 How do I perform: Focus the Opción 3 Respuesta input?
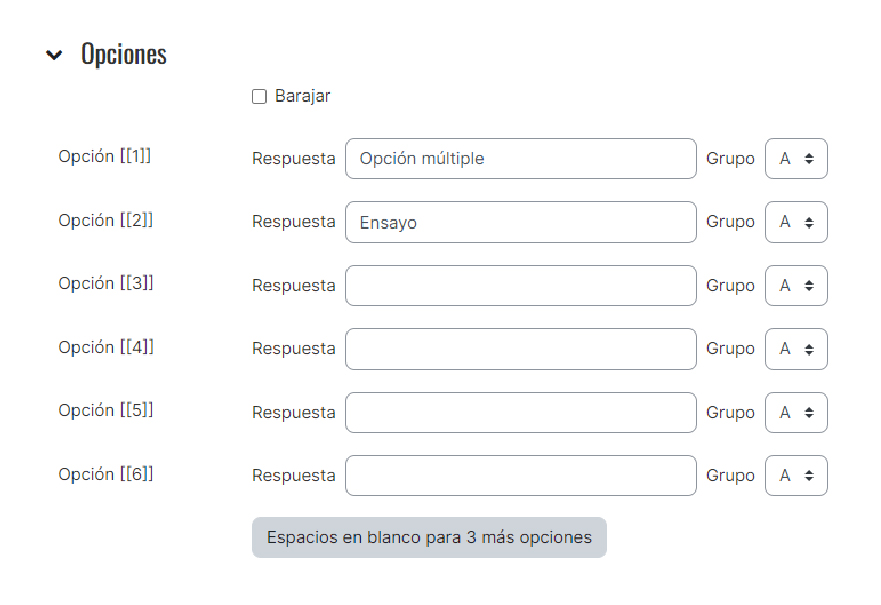(x=521, y=285)
